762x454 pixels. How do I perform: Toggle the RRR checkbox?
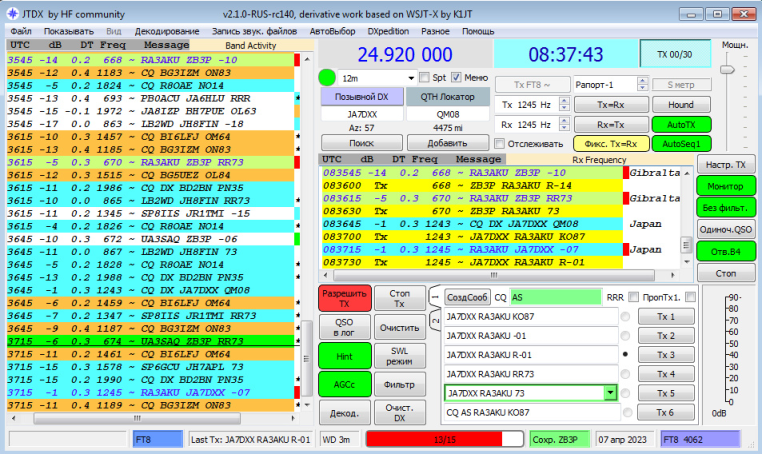[x=633, y=297]
